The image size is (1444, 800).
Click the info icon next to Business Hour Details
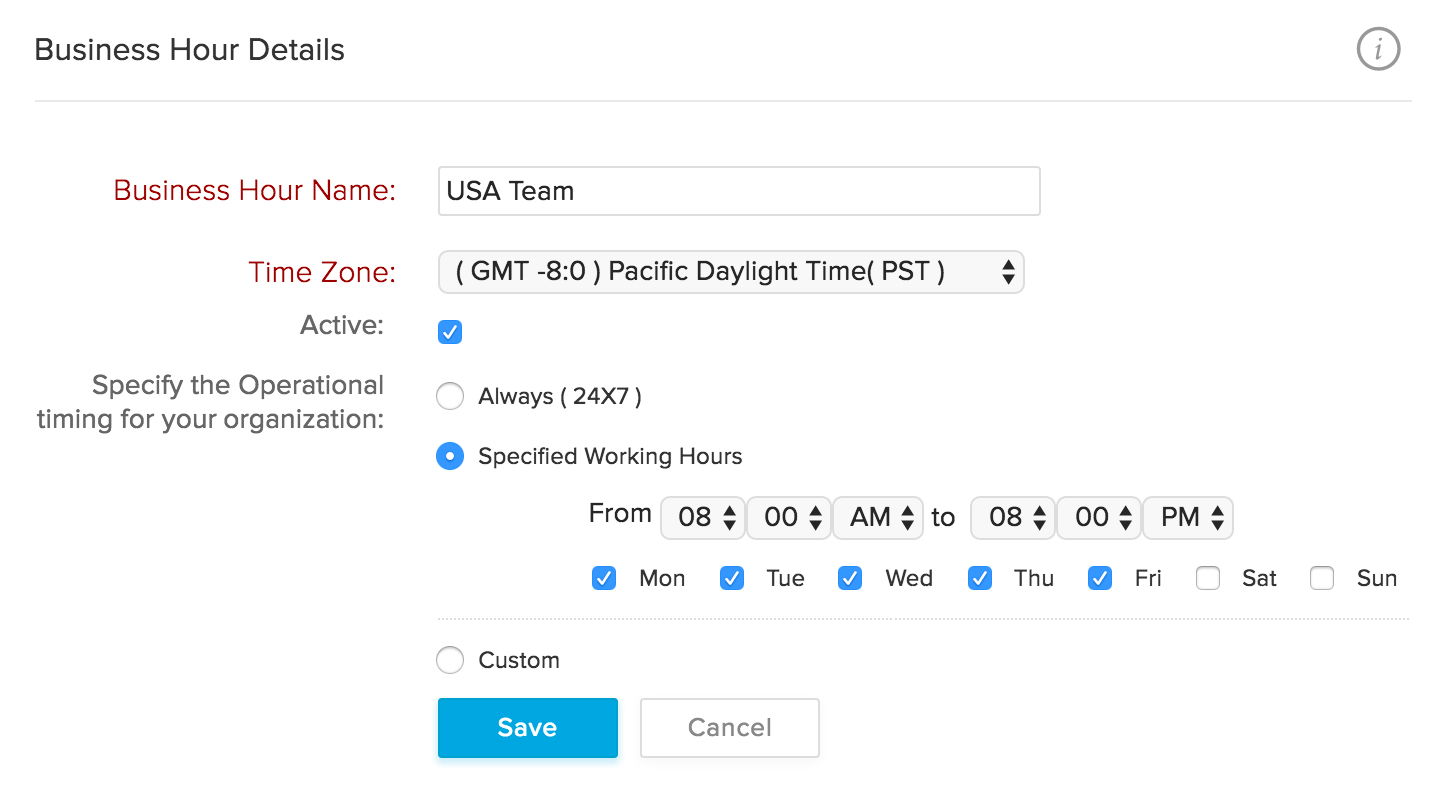pos(1378,49)
